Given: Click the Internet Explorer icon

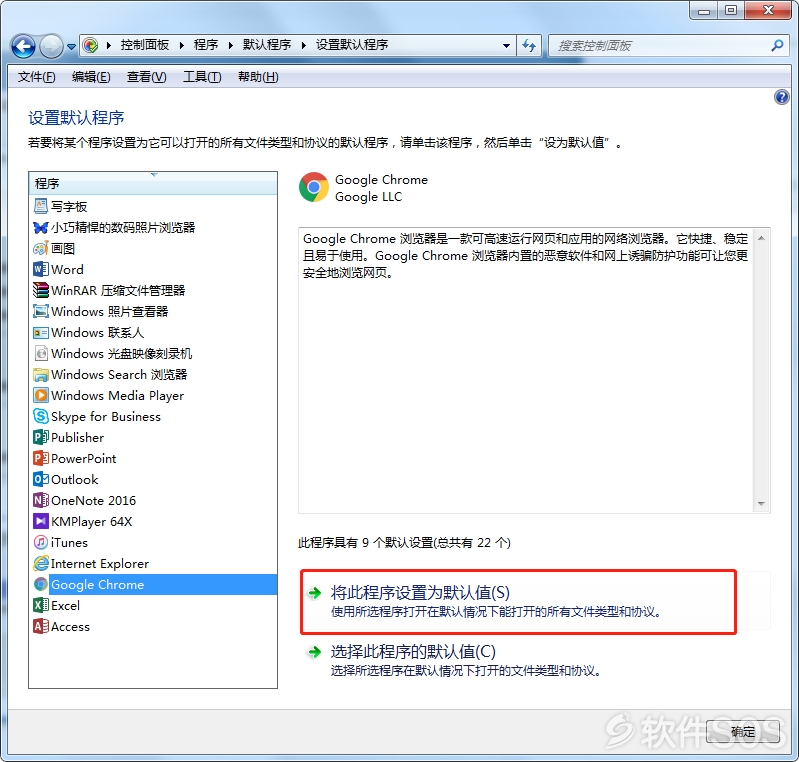Looking at the screenshot, I should click(41, 563).
